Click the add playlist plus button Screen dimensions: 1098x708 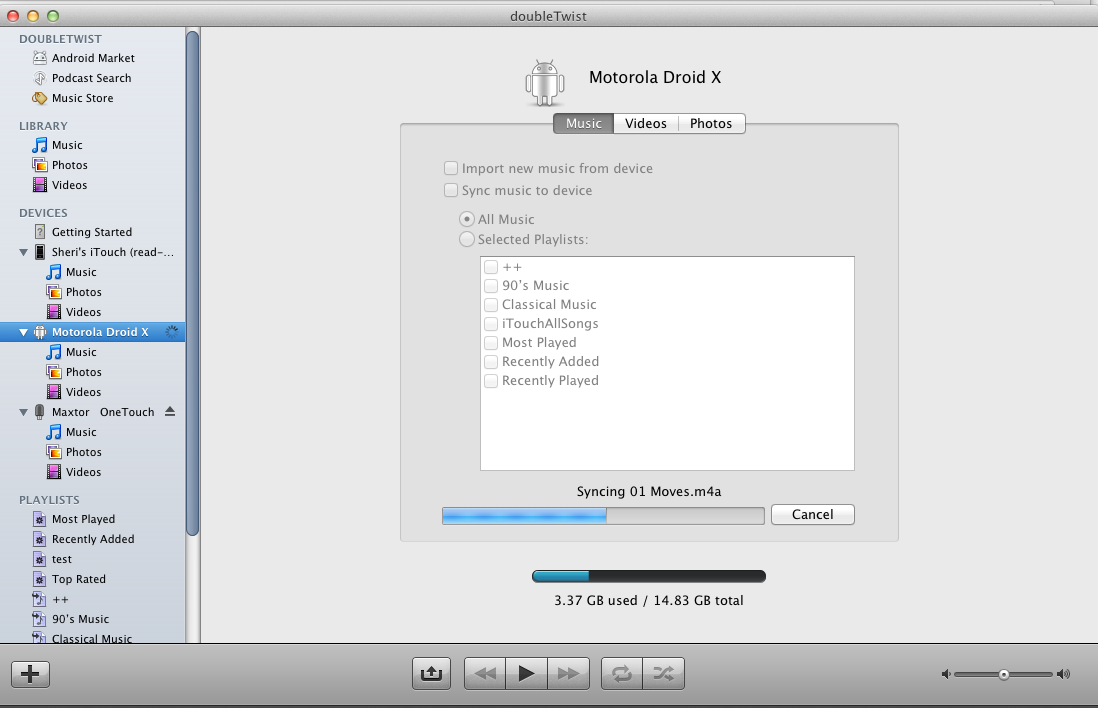[x=30, y=674]
